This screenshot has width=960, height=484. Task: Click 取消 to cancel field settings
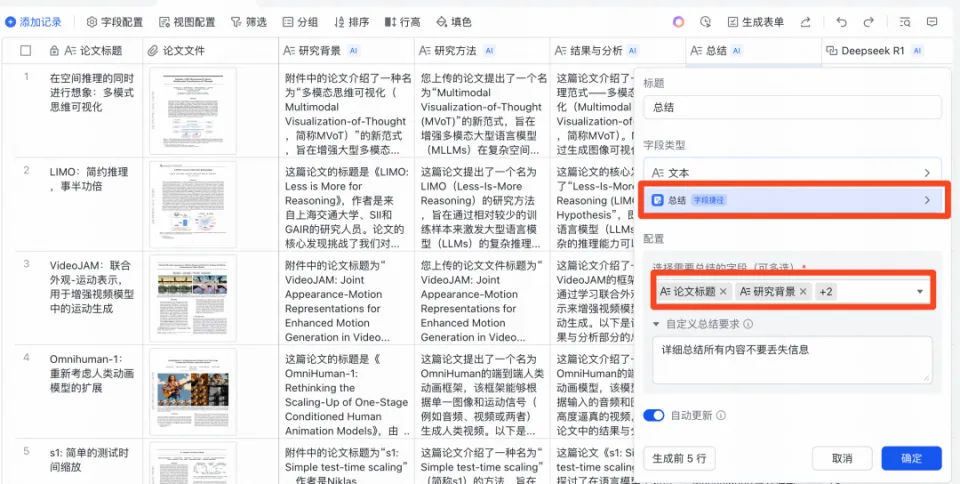[842, 458]
